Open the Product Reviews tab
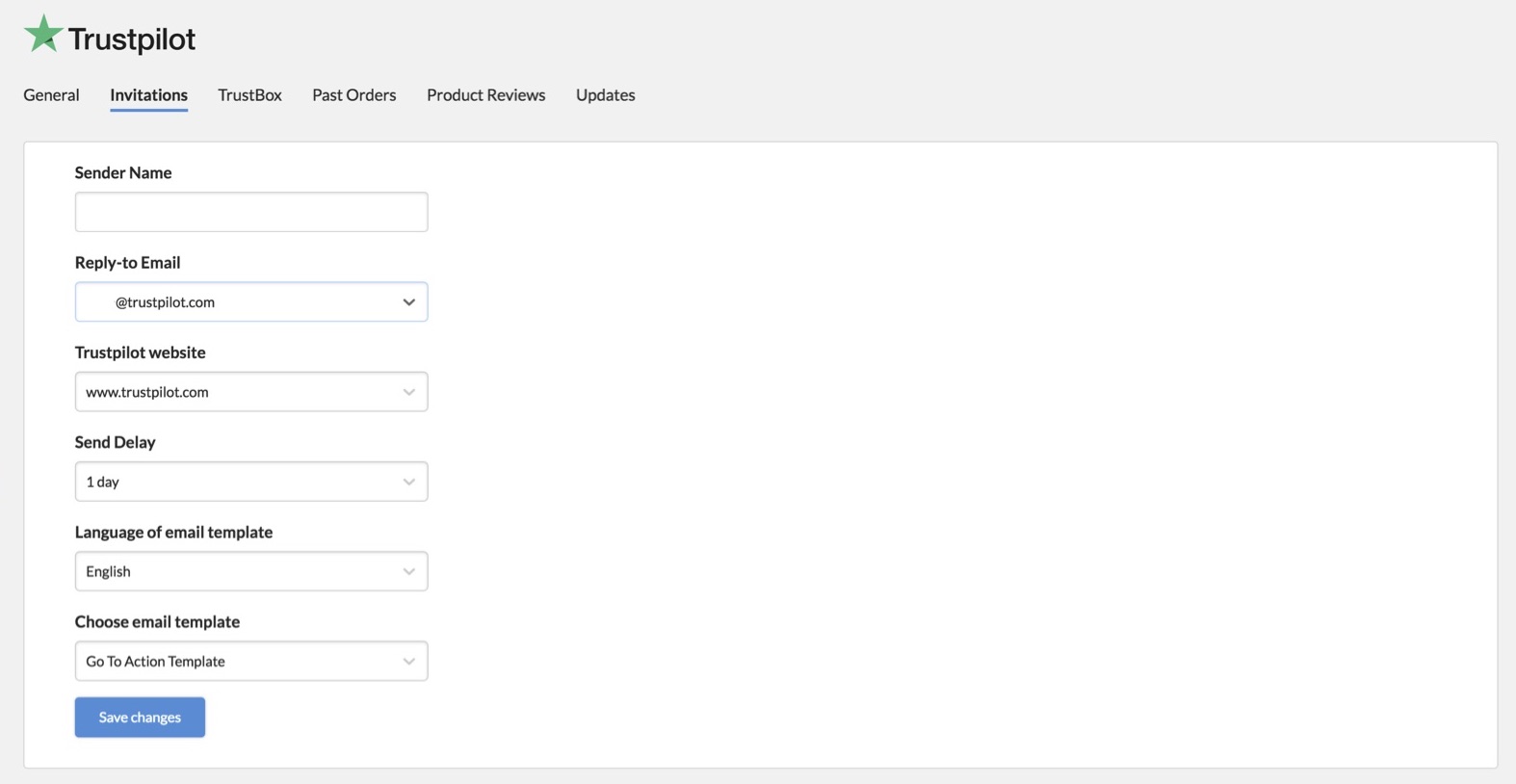This screenshot has width=1516, height=784. point(485,94)
